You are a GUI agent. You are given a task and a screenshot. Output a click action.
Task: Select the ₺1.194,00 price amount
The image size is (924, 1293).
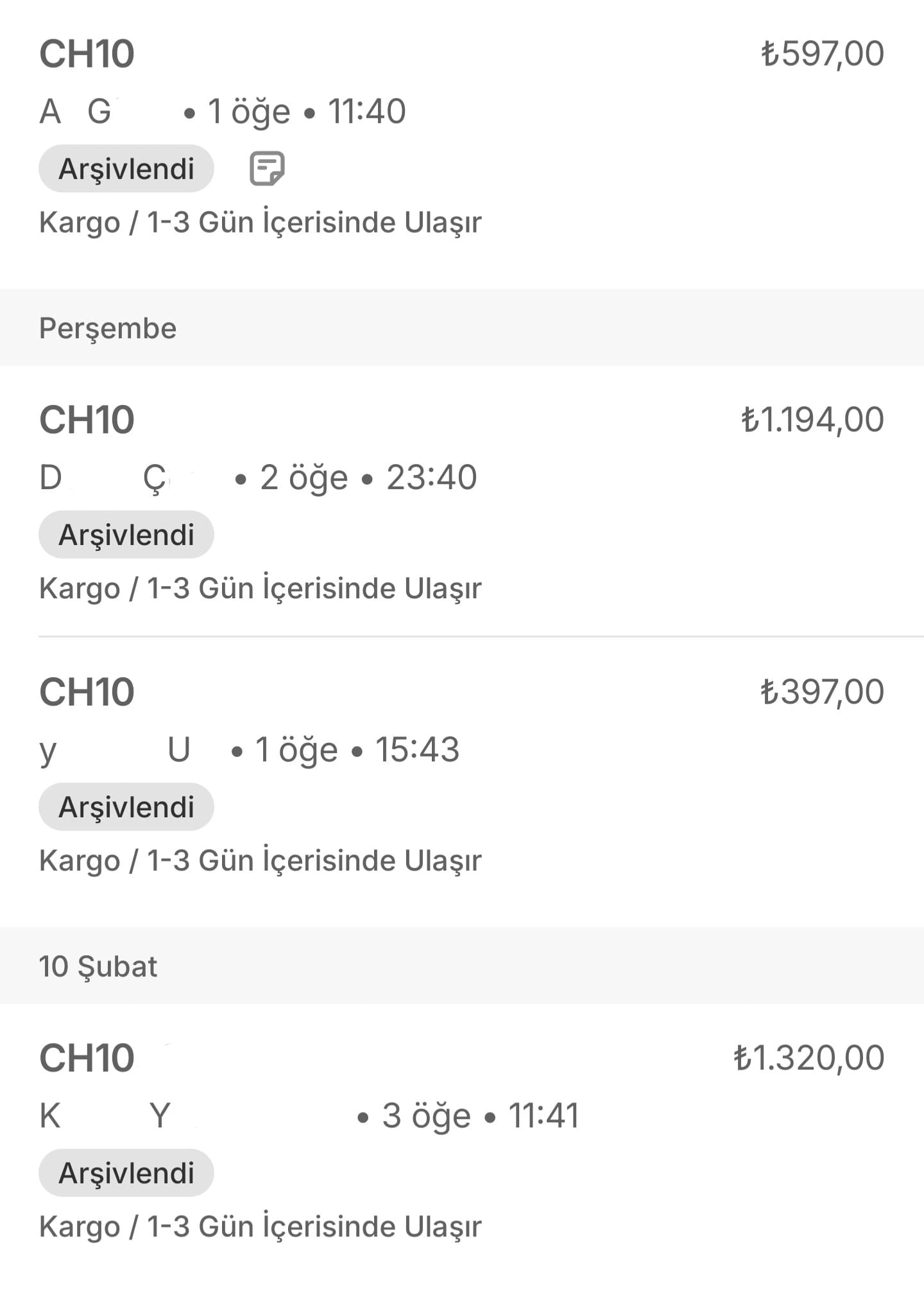coord(812,420)
